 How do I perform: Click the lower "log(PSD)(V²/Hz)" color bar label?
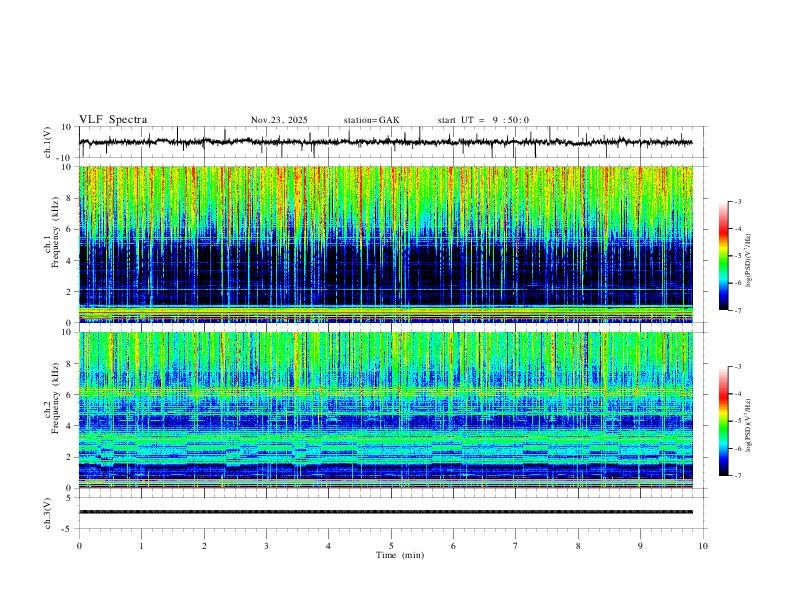pyautogui.click(x=749, y=425)
